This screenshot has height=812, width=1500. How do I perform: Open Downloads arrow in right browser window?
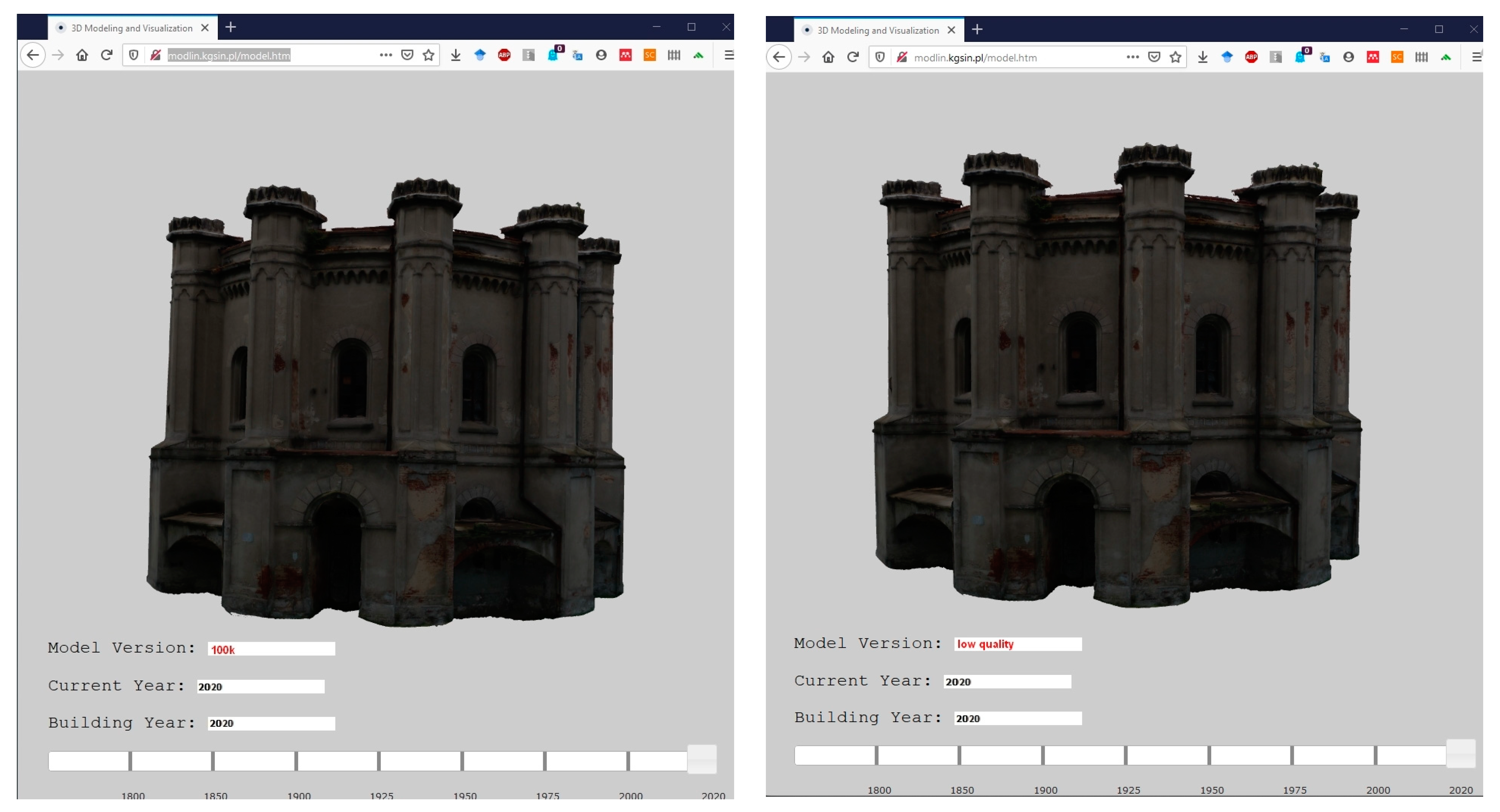[1203, 57]
